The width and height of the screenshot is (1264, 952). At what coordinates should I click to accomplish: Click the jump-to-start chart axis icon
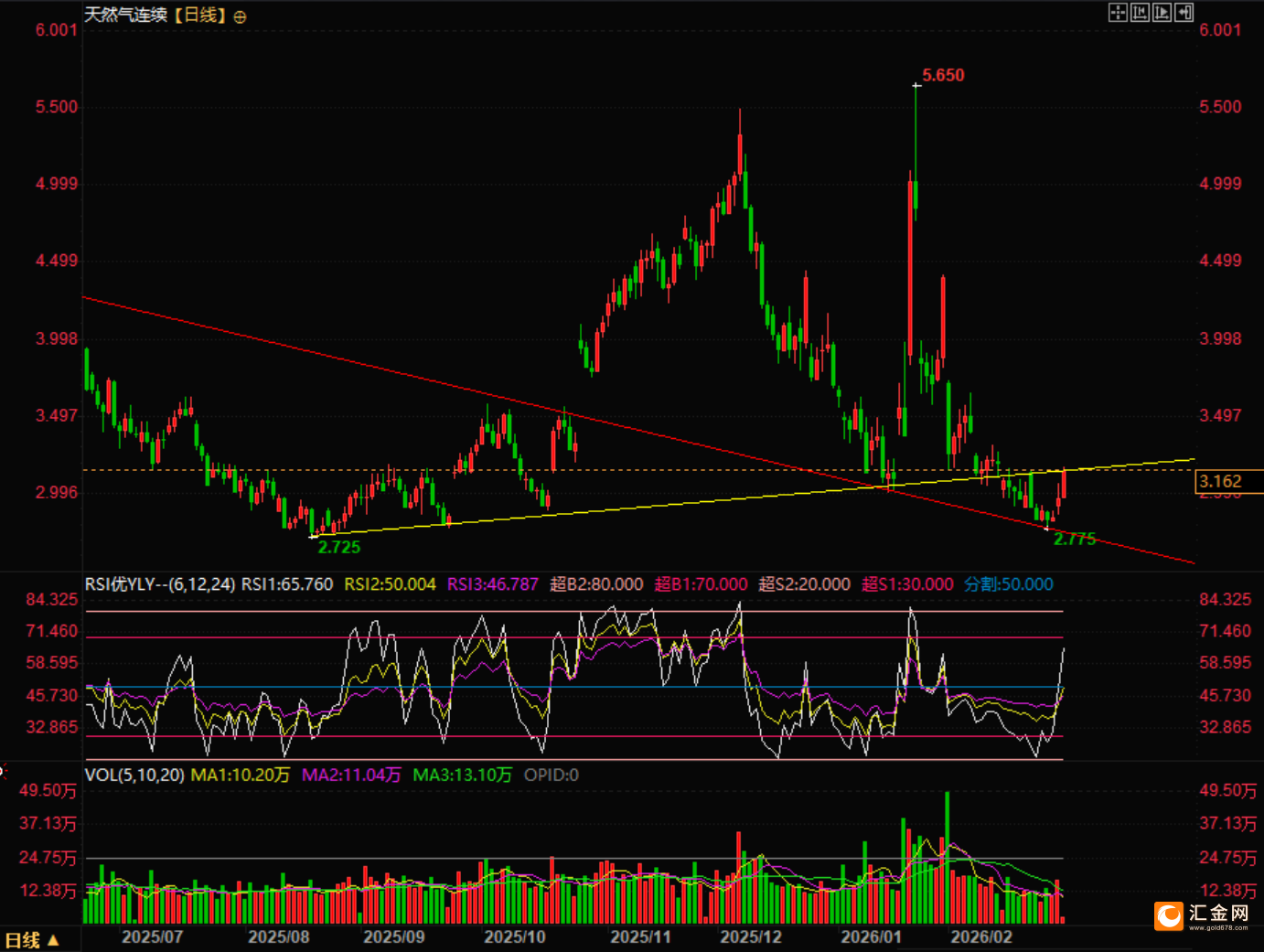point(1140,13)
